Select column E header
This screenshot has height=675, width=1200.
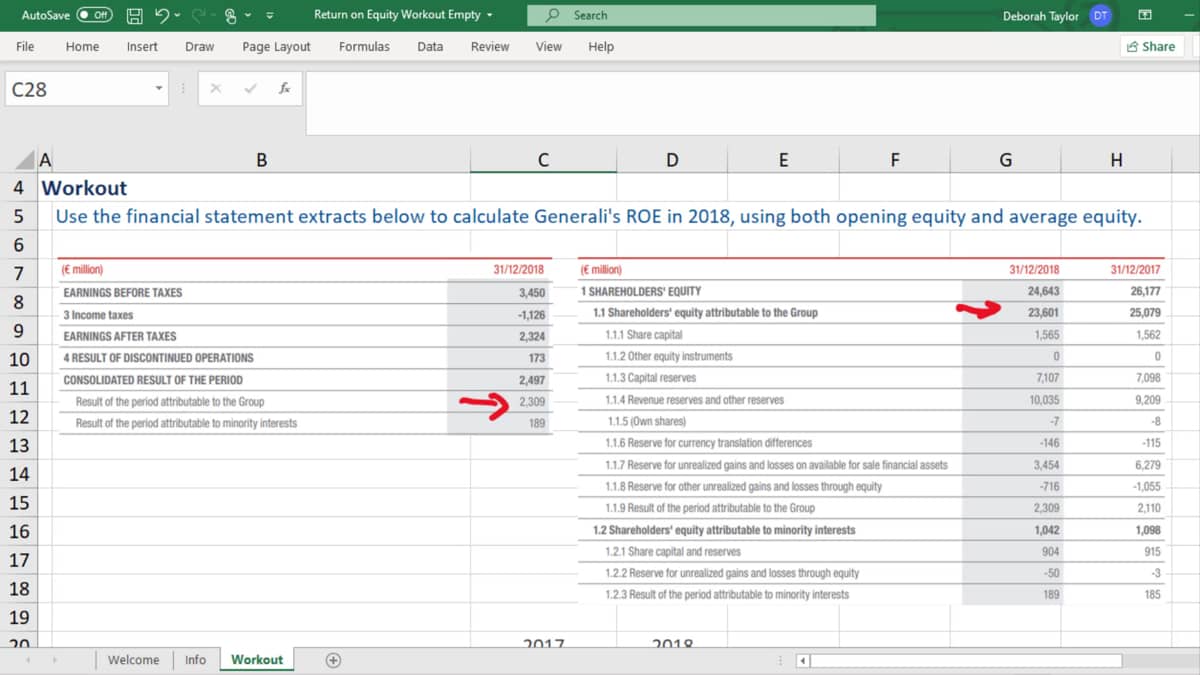coord(783,160)
